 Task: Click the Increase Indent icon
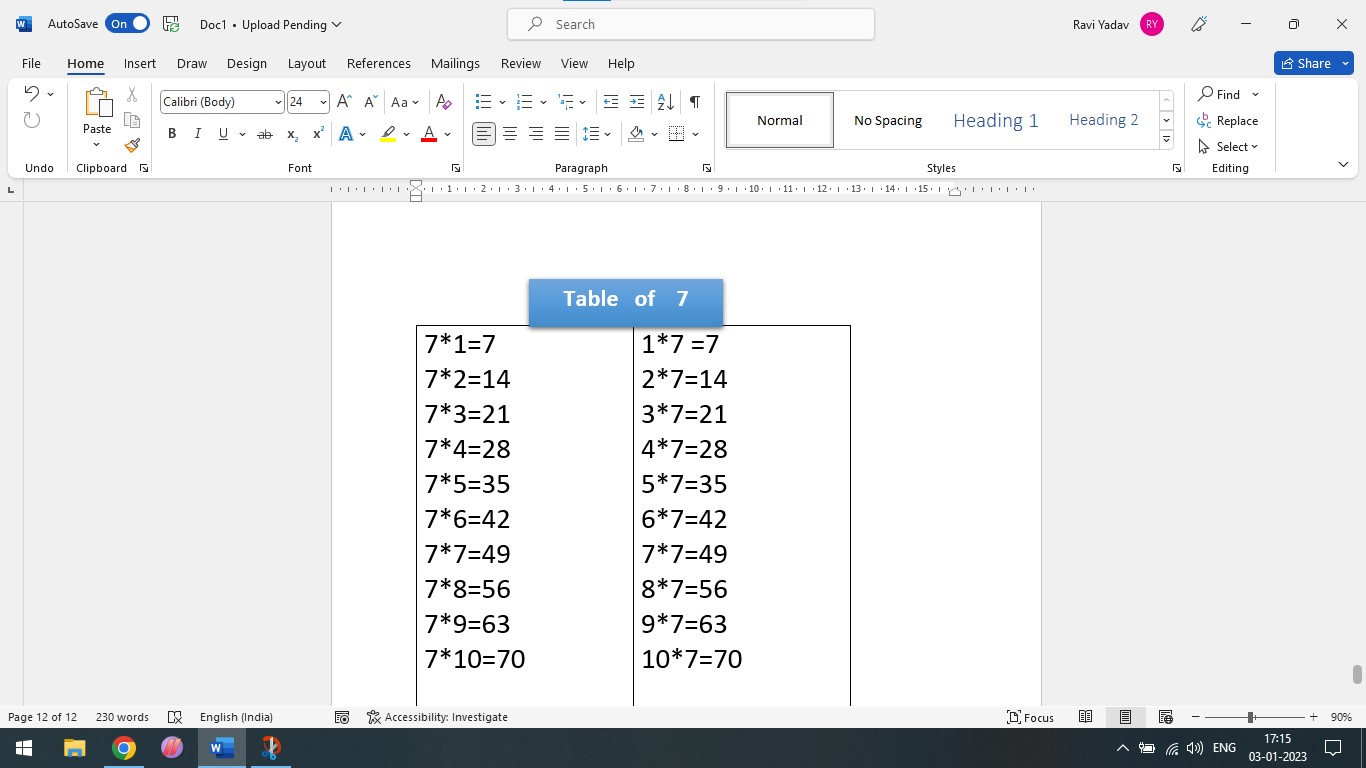click(x=637, y=102)
